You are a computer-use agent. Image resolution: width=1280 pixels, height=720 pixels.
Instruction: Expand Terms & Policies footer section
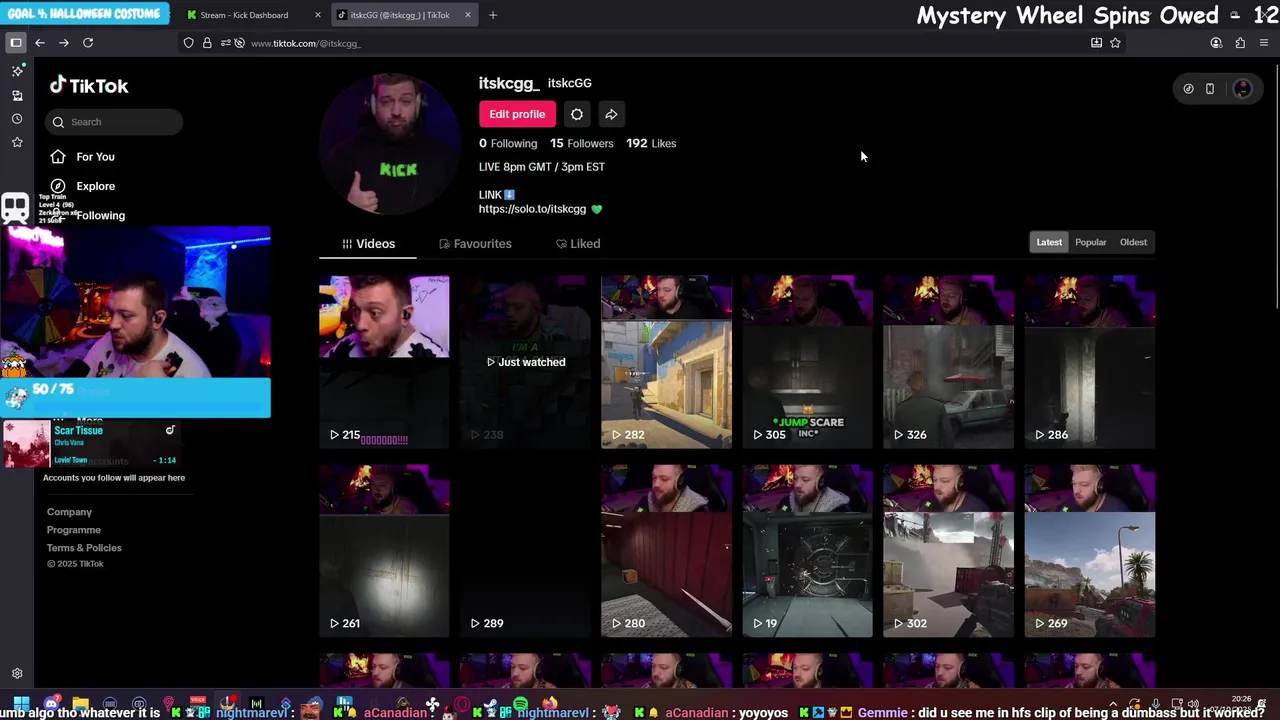click(x=84, y=548)
